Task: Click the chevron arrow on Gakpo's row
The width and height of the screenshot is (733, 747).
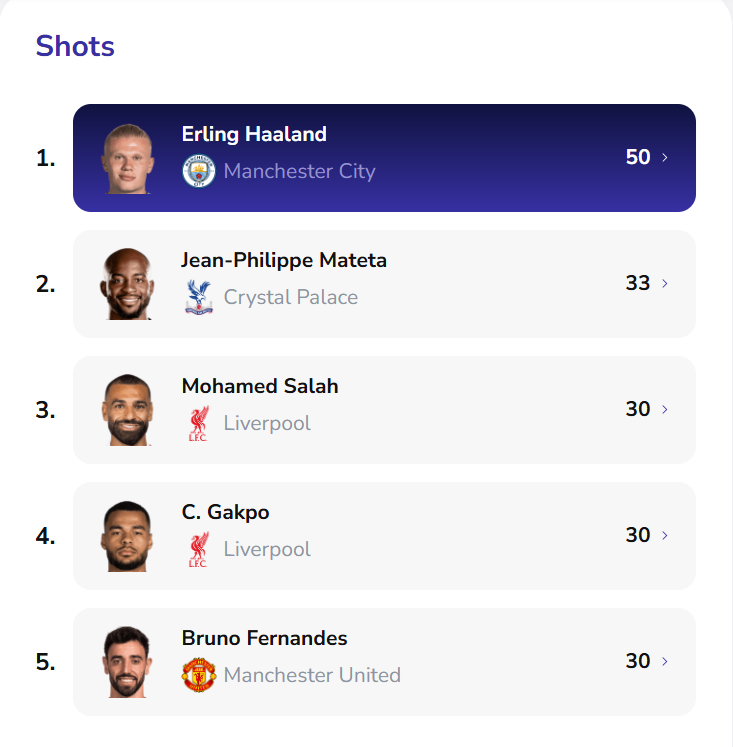Action: (x=666, y=536)
